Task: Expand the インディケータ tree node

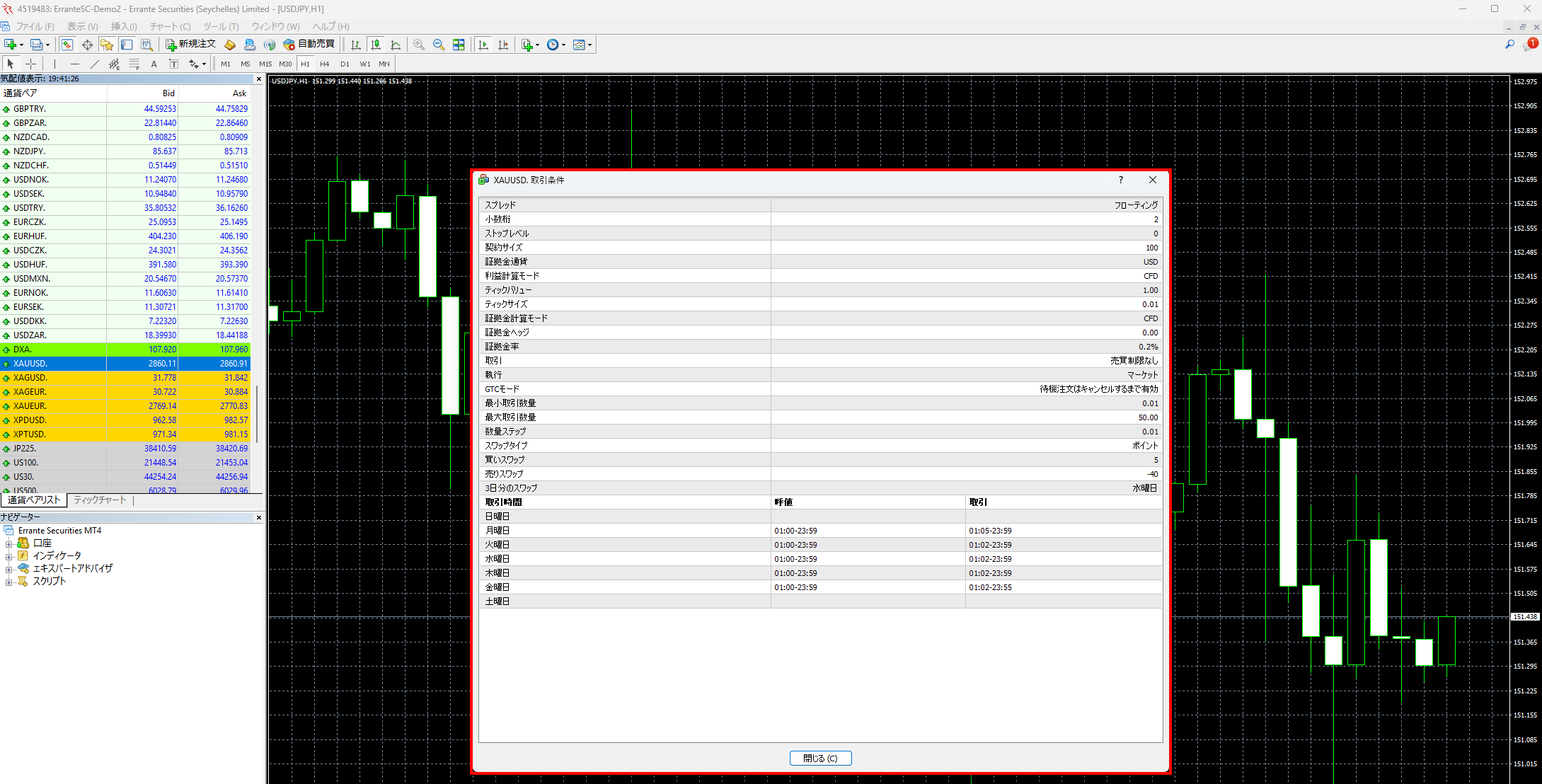Action: (9, 556)
